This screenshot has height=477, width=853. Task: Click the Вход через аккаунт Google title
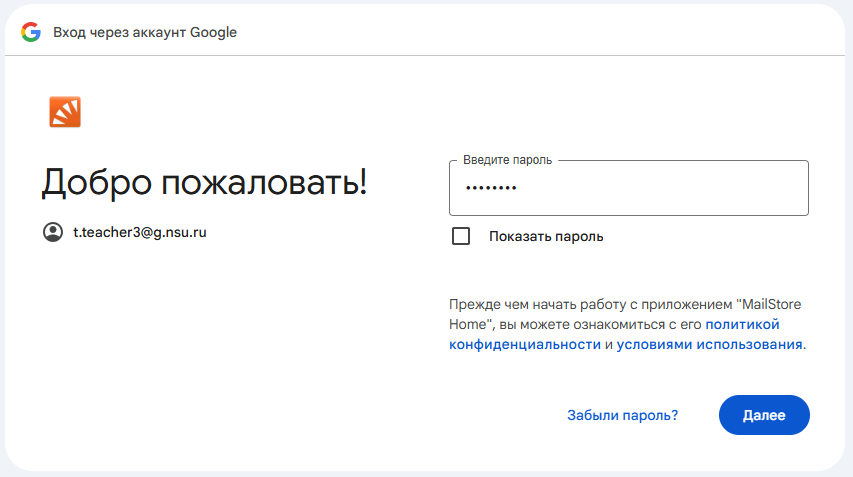point(145,32)
